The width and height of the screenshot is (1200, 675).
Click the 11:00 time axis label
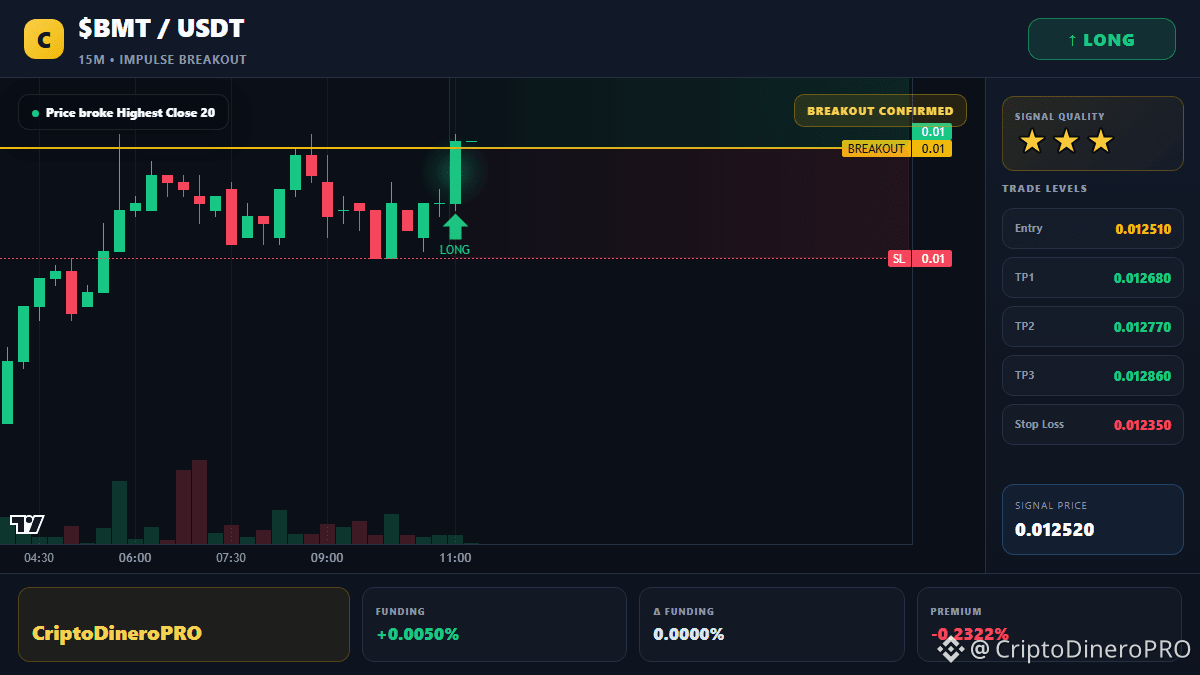click(455, 558)
